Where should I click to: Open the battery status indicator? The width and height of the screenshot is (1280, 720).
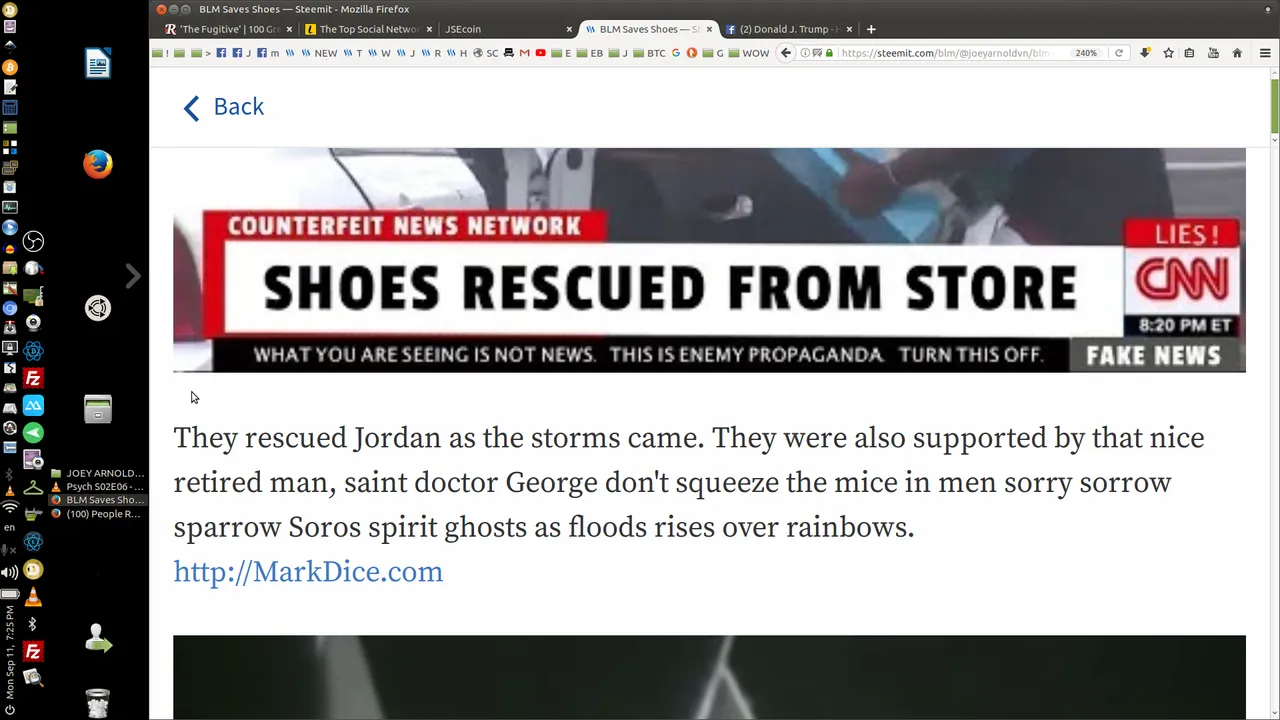coord(10,594)
